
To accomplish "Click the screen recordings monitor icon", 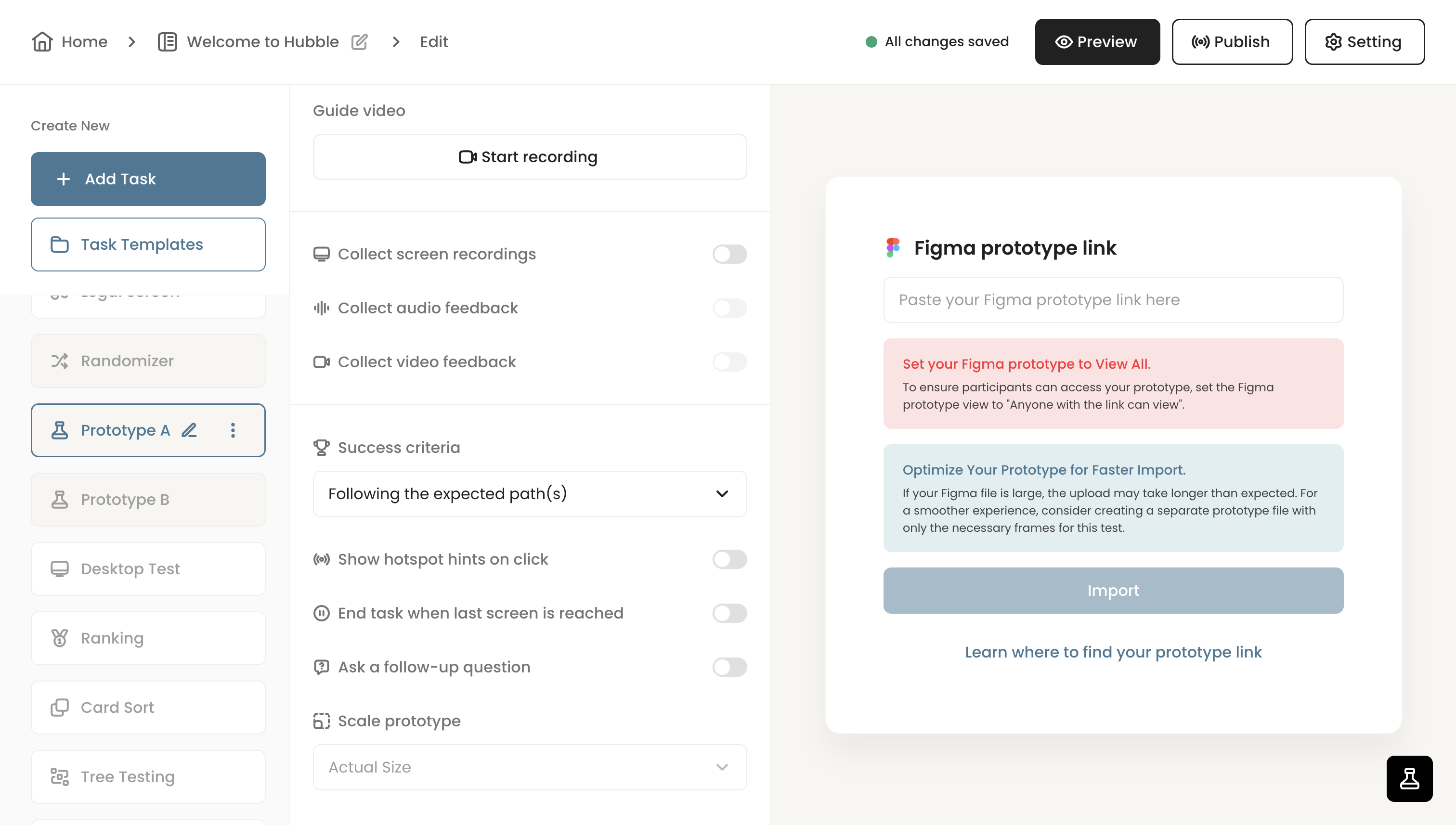I will tap(321, 254).
